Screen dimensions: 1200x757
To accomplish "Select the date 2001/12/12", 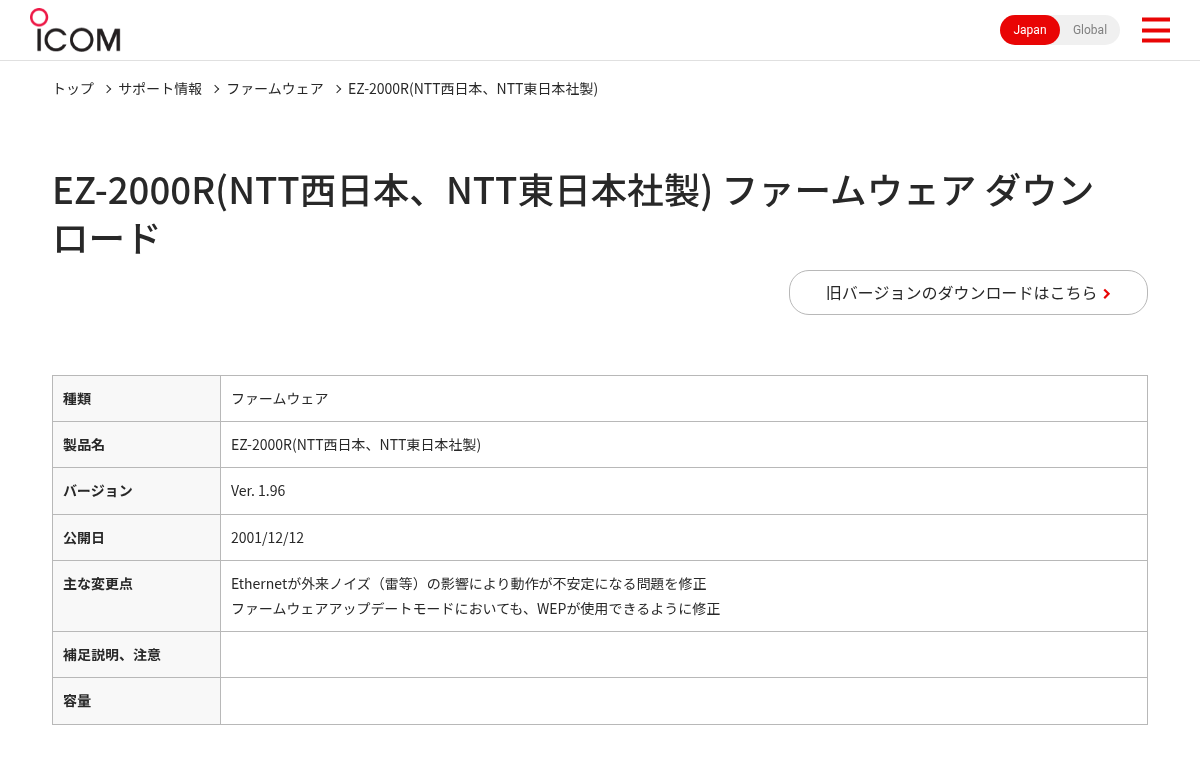I will click(x=267, y=537).
